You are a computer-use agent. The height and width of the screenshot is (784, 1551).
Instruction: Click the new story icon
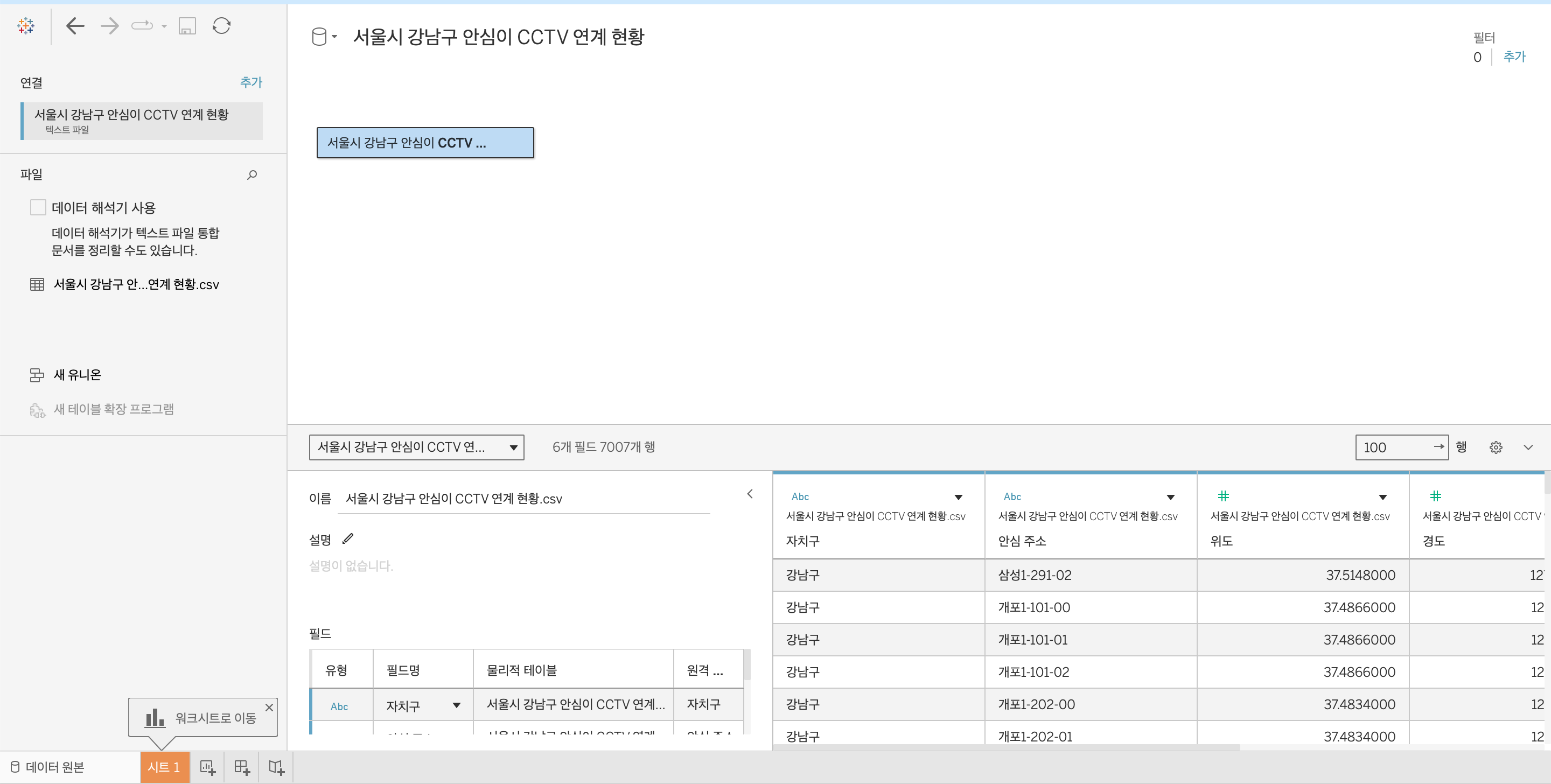(x=276, y=767)
